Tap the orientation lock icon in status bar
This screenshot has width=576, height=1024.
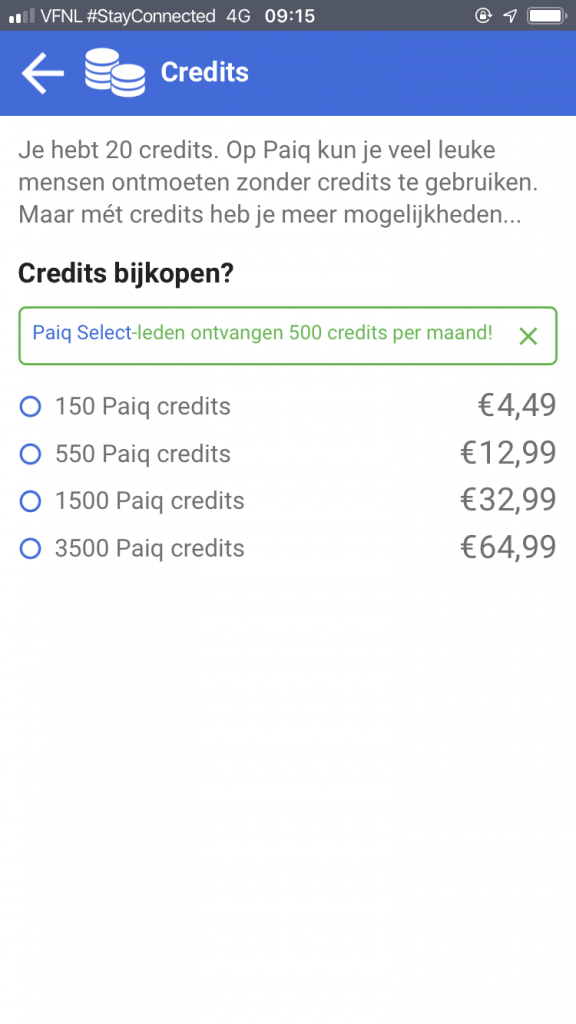coord(484,15)
